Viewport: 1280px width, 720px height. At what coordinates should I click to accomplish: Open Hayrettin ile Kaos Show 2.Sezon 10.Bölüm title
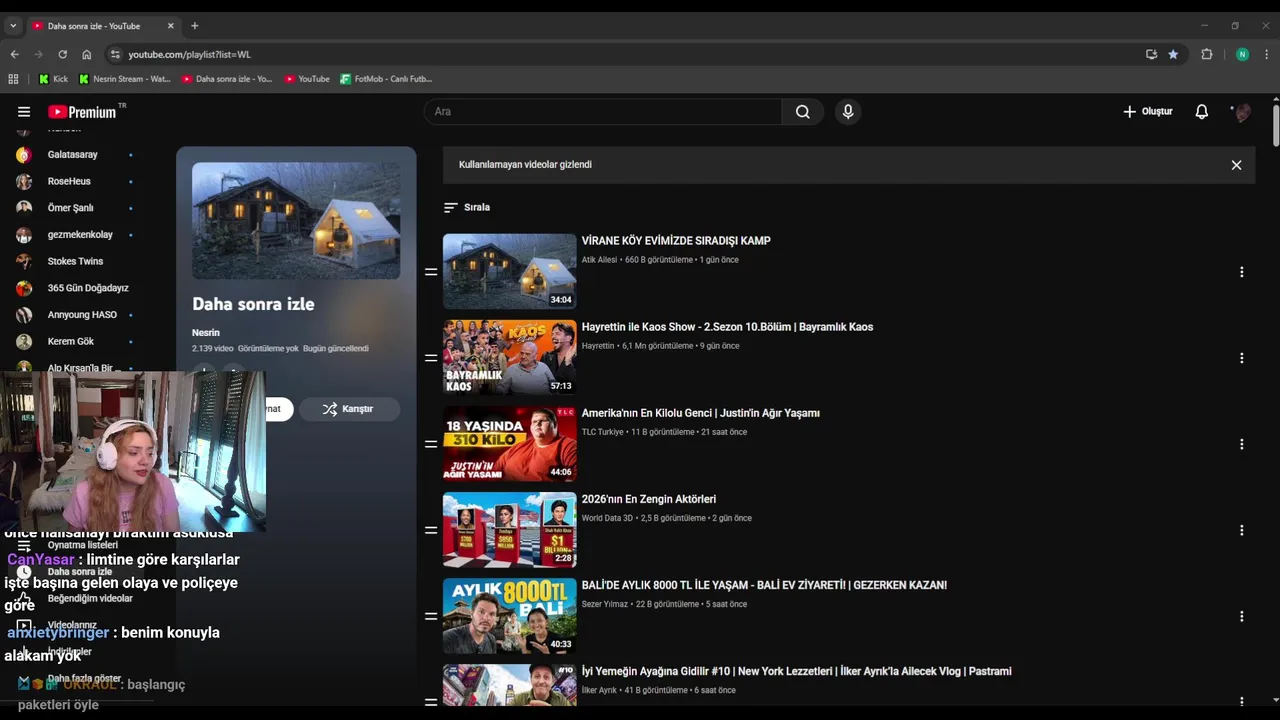(x=727, y=327)
